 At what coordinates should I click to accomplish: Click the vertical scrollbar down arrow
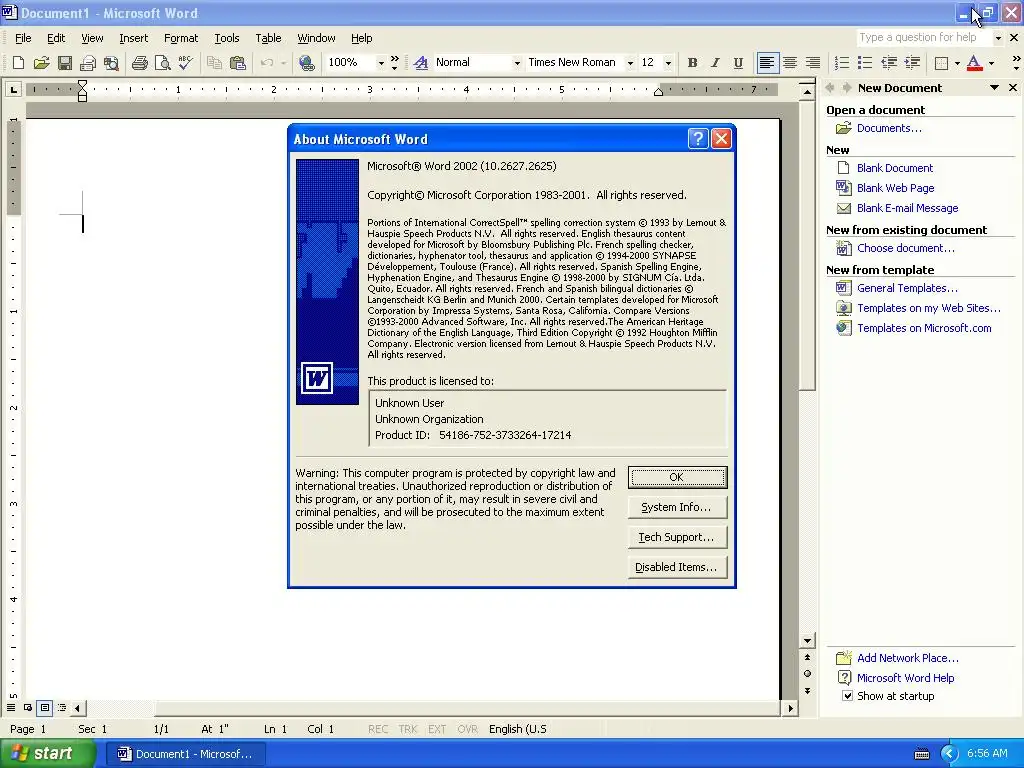point(807,641)
